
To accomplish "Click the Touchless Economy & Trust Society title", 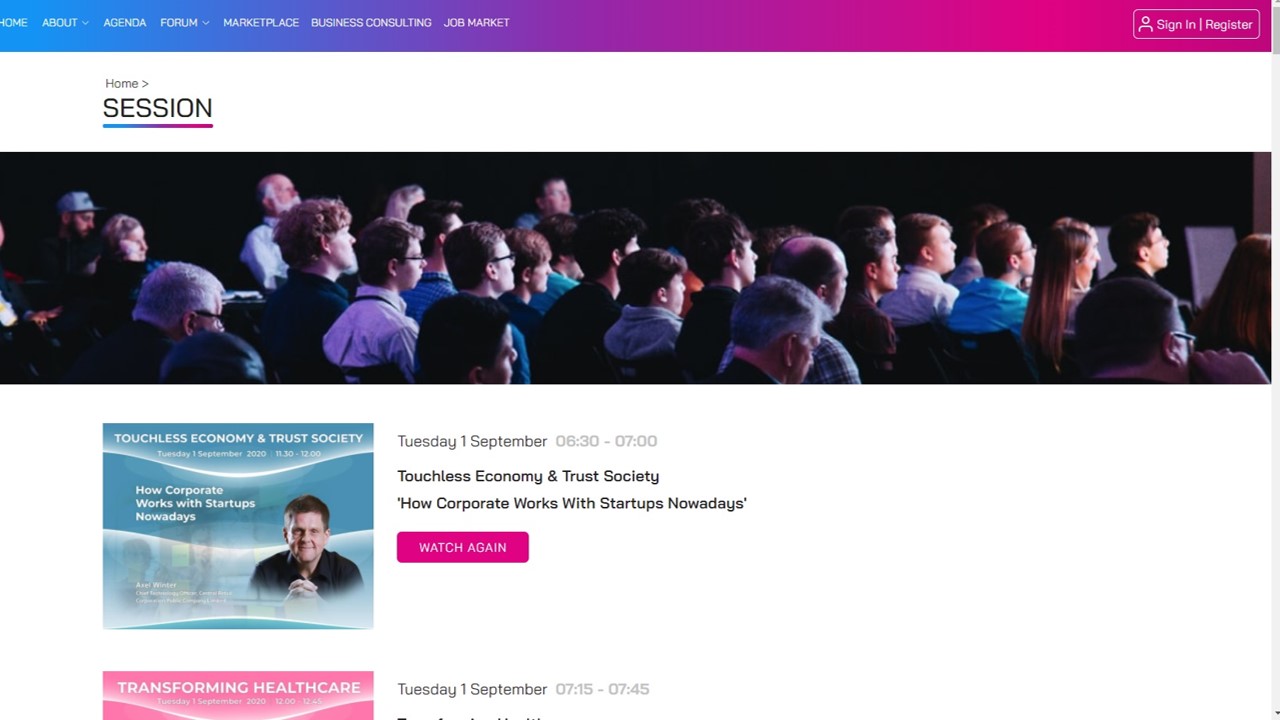I will pyautogui.click(x=528, y=476).
